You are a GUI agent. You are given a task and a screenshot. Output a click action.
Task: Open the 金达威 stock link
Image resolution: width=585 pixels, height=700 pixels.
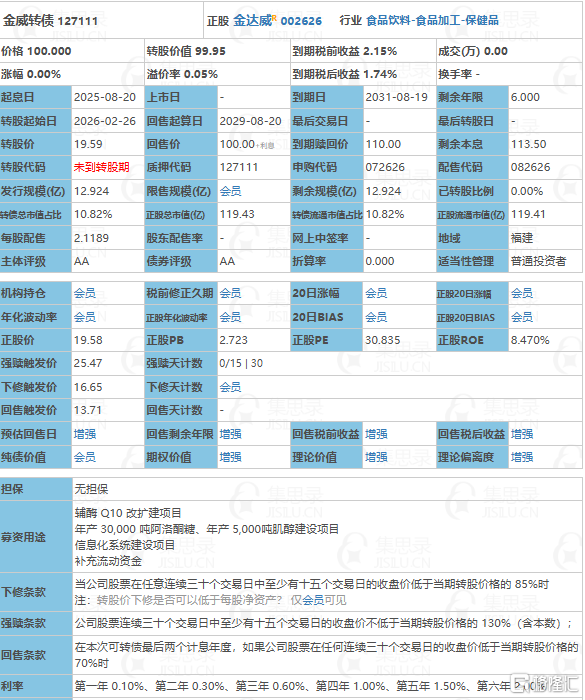252,21
